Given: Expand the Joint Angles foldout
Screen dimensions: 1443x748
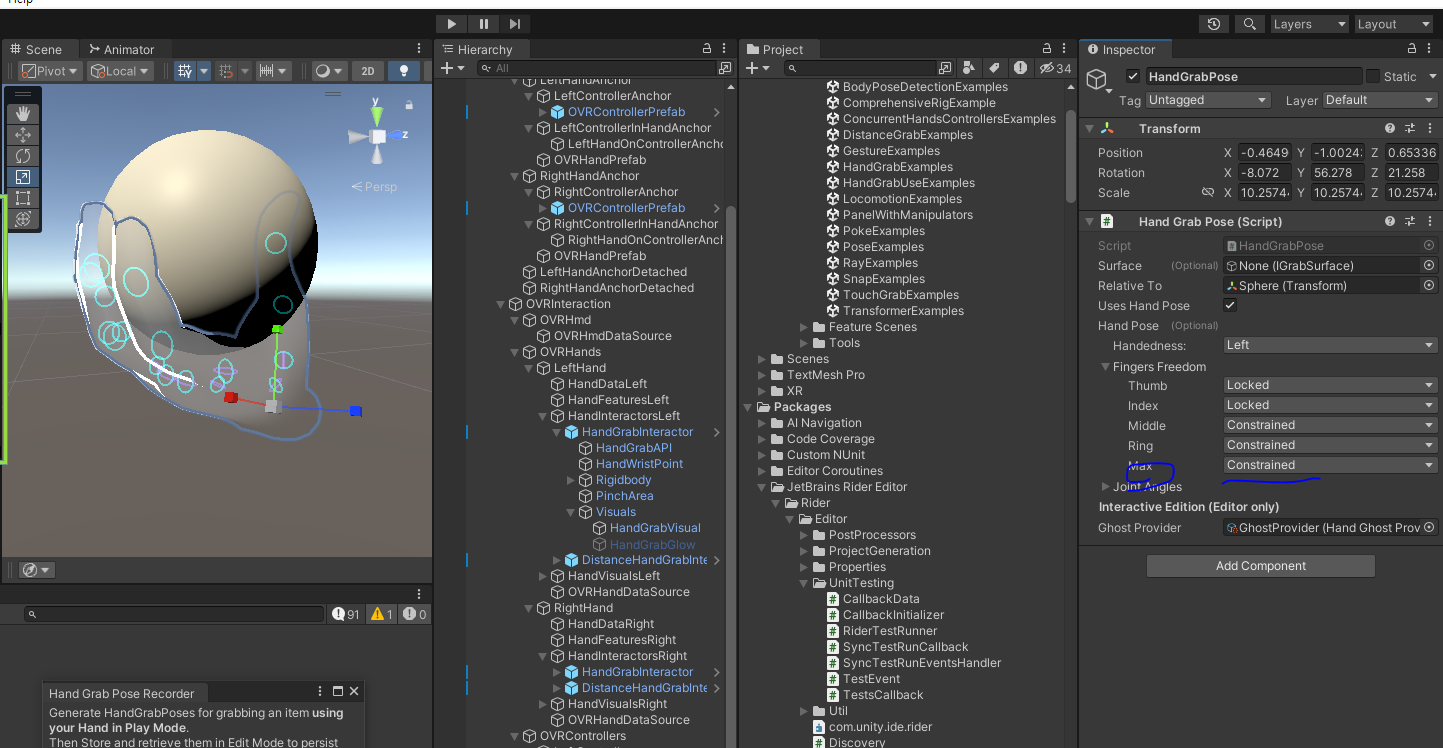Looking at the screenshot, I should point(1106,487).
